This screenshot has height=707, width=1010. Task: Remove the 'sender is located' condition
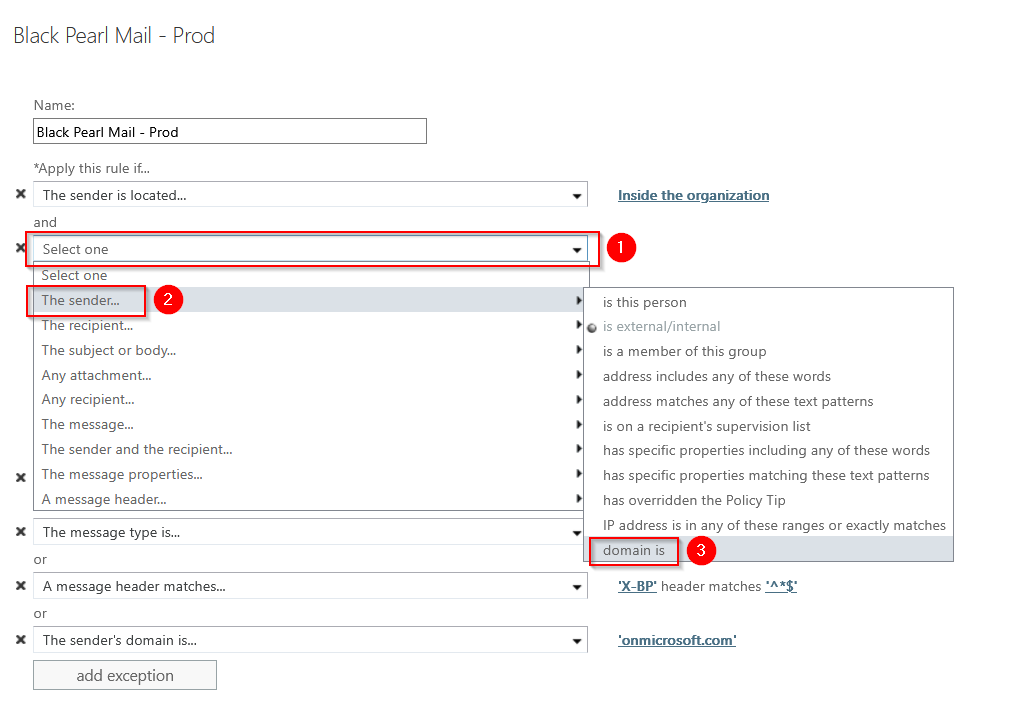coord(21,195)
